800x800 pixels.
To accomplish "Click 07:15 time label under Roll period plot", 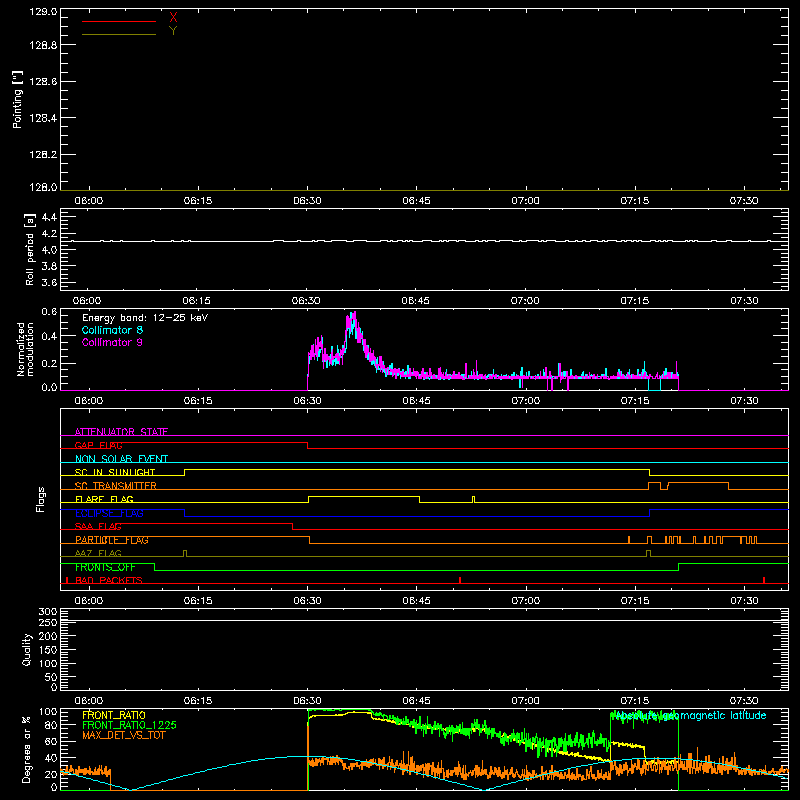I will [635, 301].
